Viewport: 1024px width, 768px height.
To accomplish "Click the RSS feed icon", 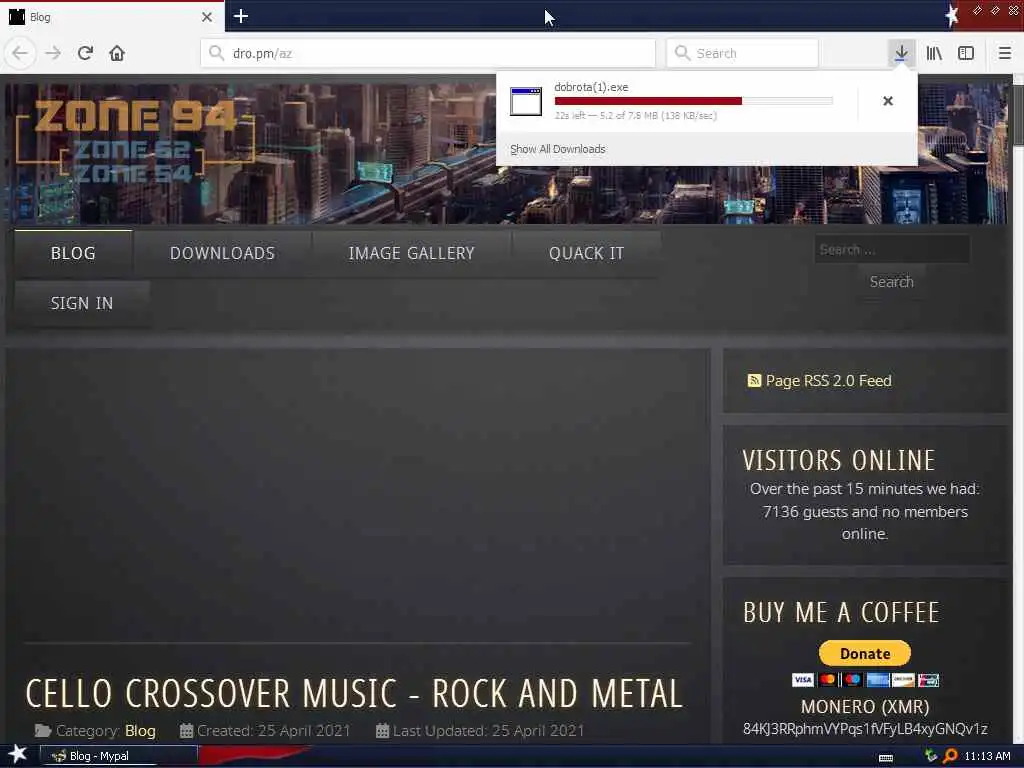I will (754, 381).
